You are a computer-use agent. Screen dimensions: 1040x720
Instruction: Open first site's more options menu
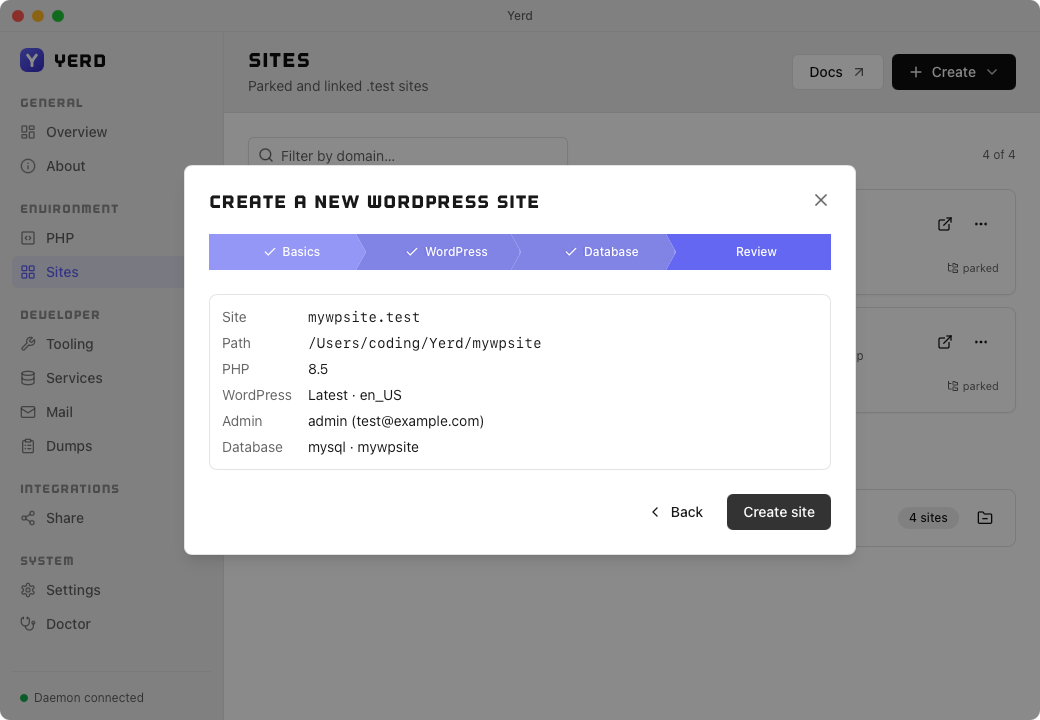point(981,224)
